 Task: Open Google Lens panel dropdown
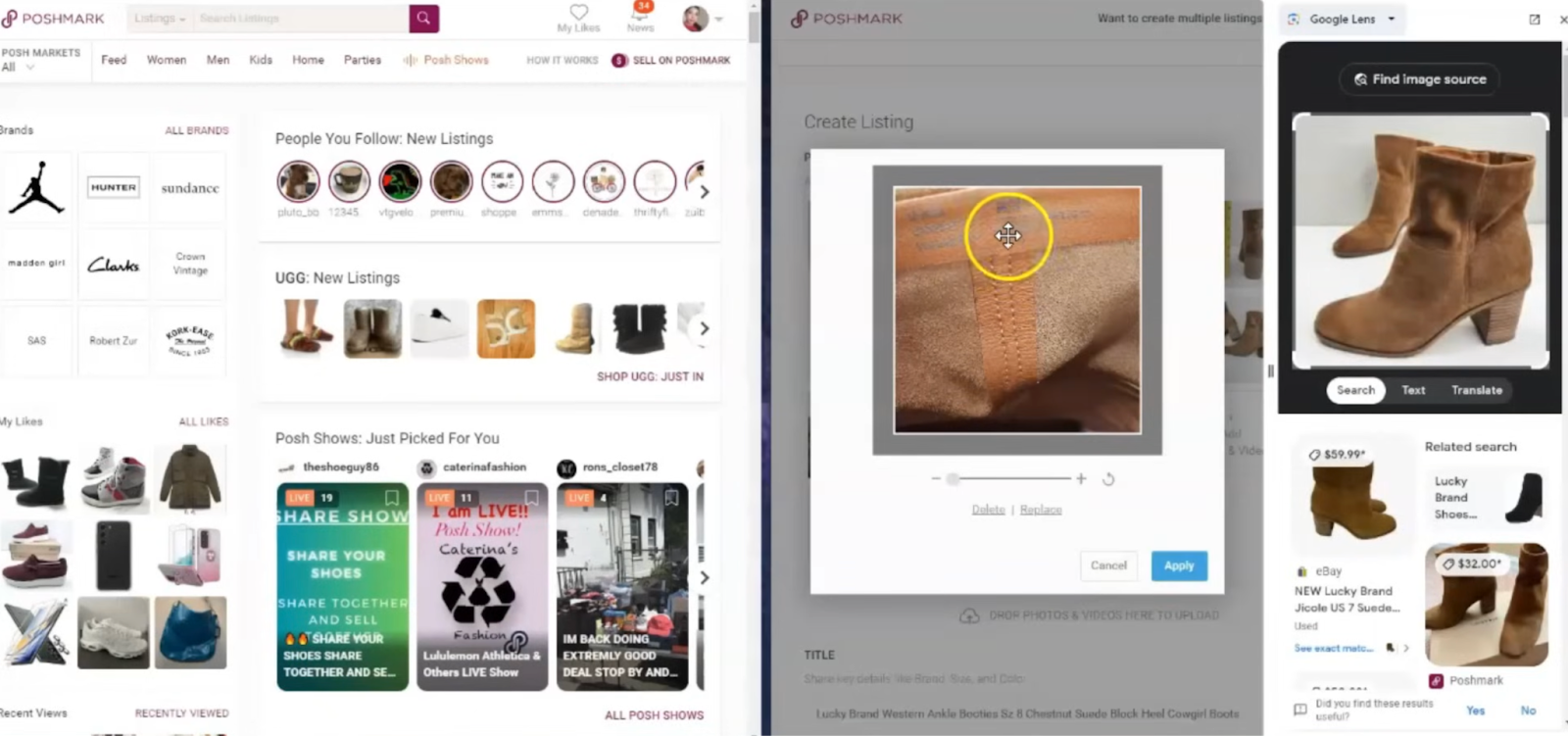coord(1391,19)
